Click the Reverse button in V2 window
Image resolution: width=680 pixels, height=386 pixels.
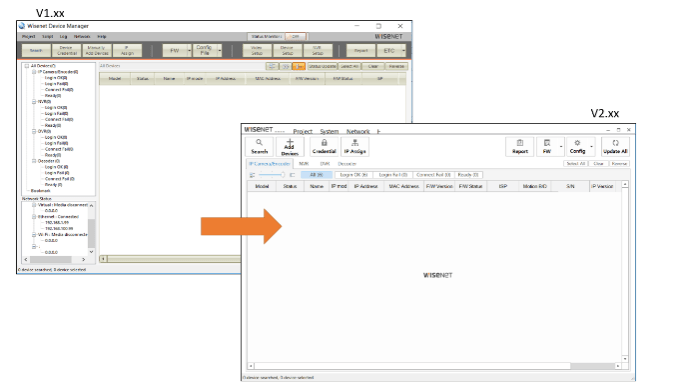click(x=619, y=164)
